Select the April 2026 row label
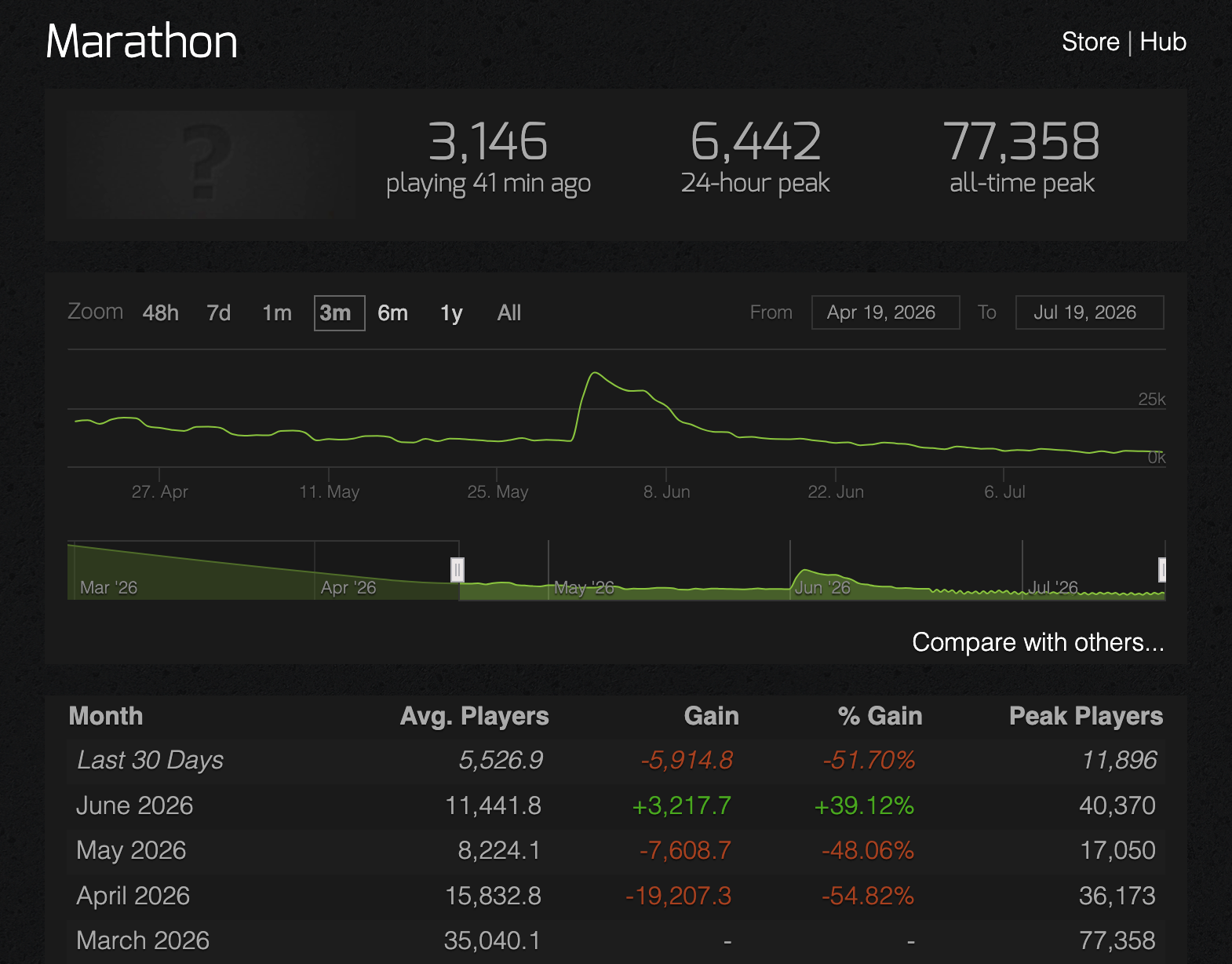Screen dimensions: 1232x964 coord(133,896)
